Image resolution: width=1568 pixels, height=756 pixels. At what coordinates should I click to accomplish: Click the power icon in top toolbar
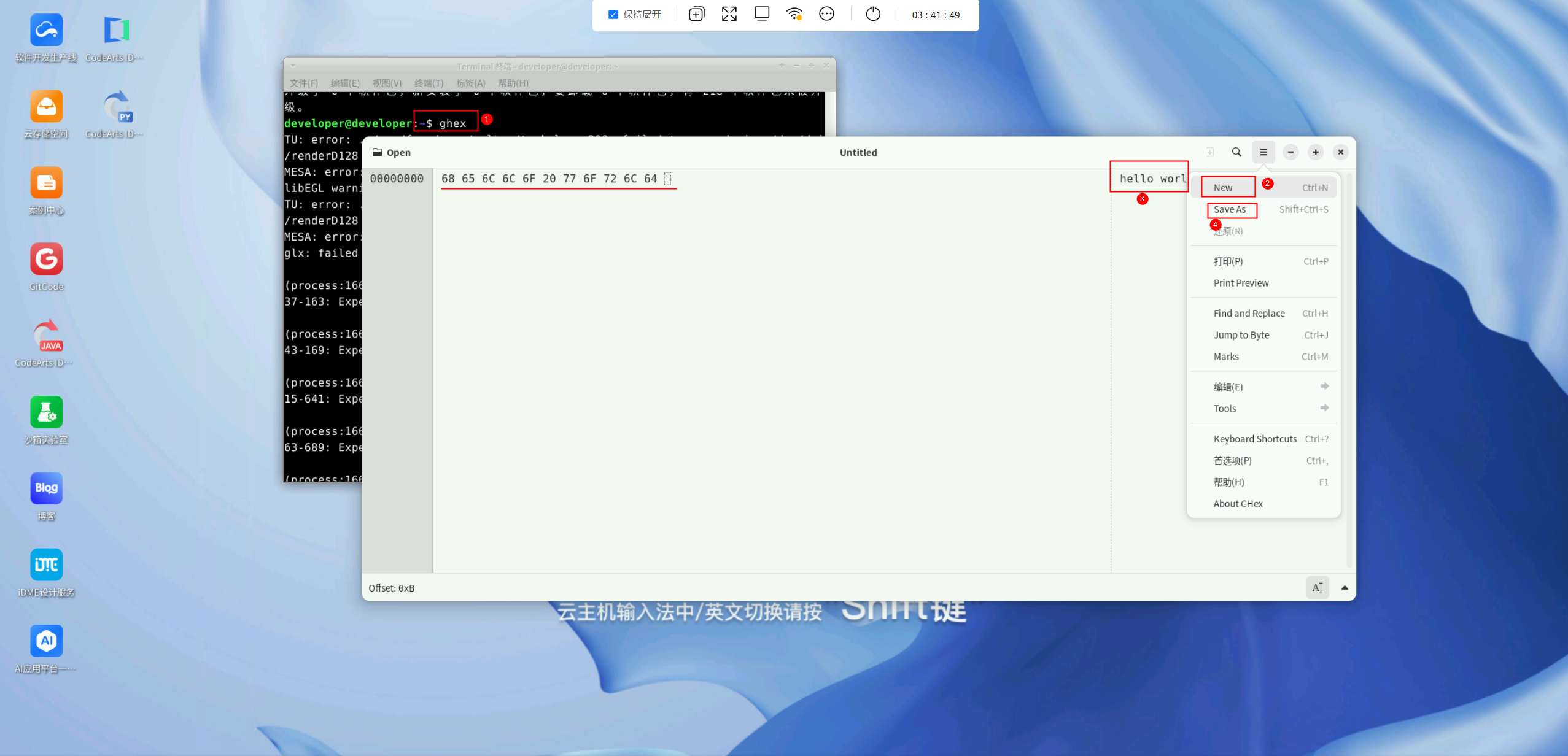click(x=872, y=14)
